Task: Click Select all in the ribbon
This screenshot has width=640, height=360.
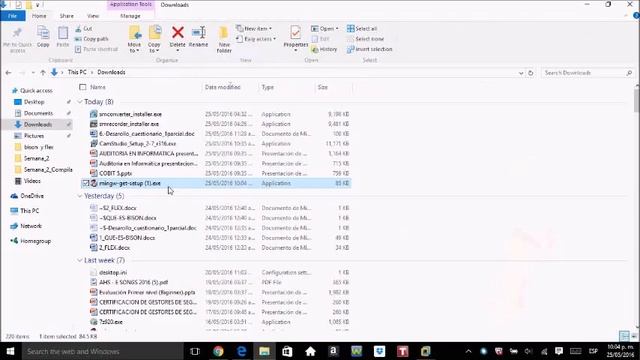Action: pos(362,29)
